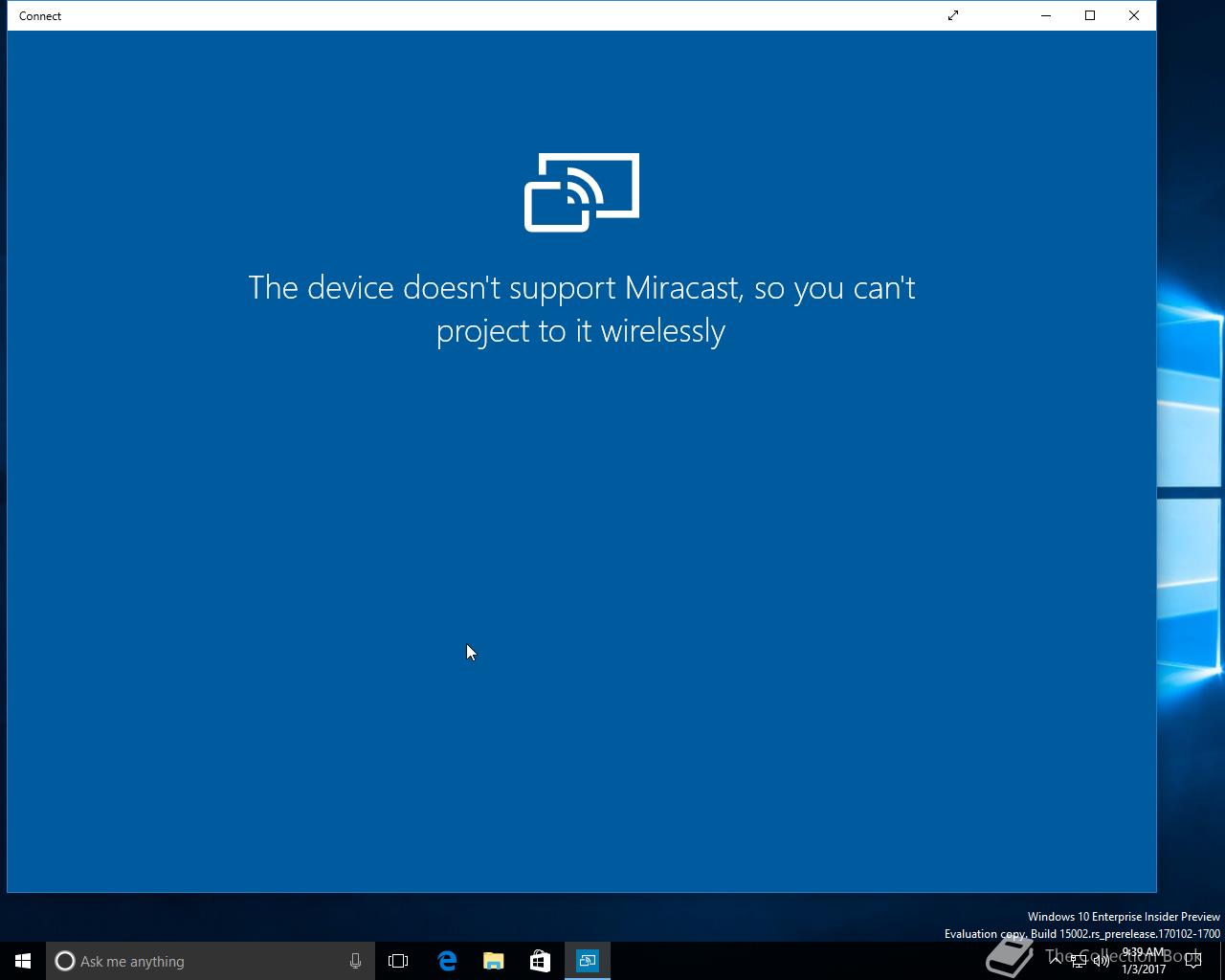
Task: Open Task View from taskbar
Action: click(x=398, y=961)
